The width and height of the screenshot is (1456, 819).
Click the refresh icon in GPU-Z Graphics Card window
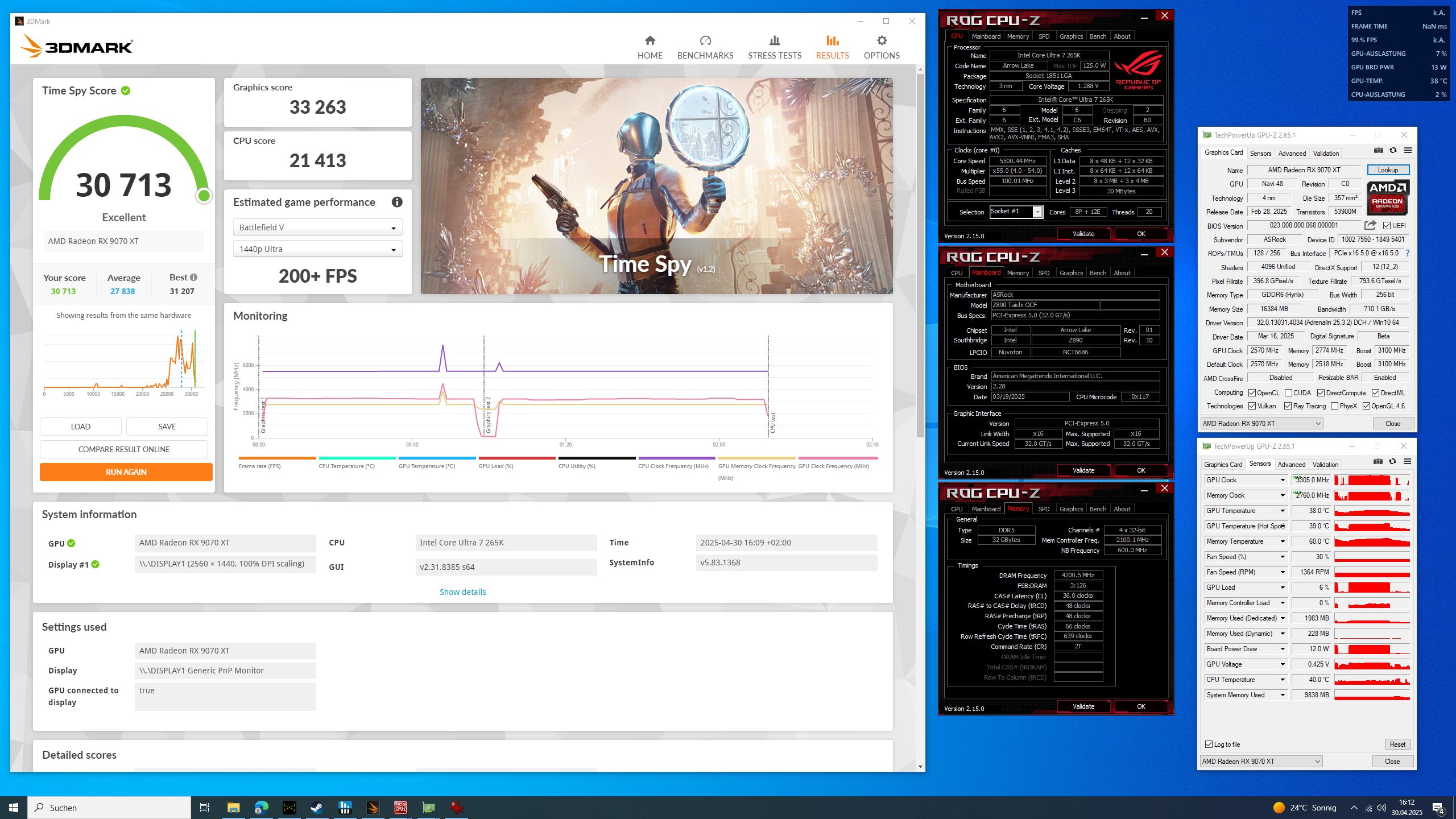[x=1393, y=151]
